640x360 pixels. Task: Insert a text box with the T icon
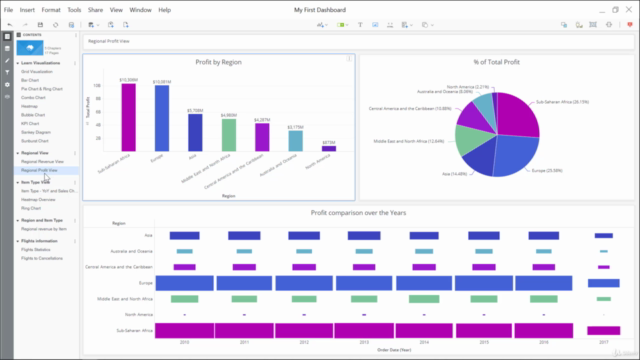(x=360, y=25)
